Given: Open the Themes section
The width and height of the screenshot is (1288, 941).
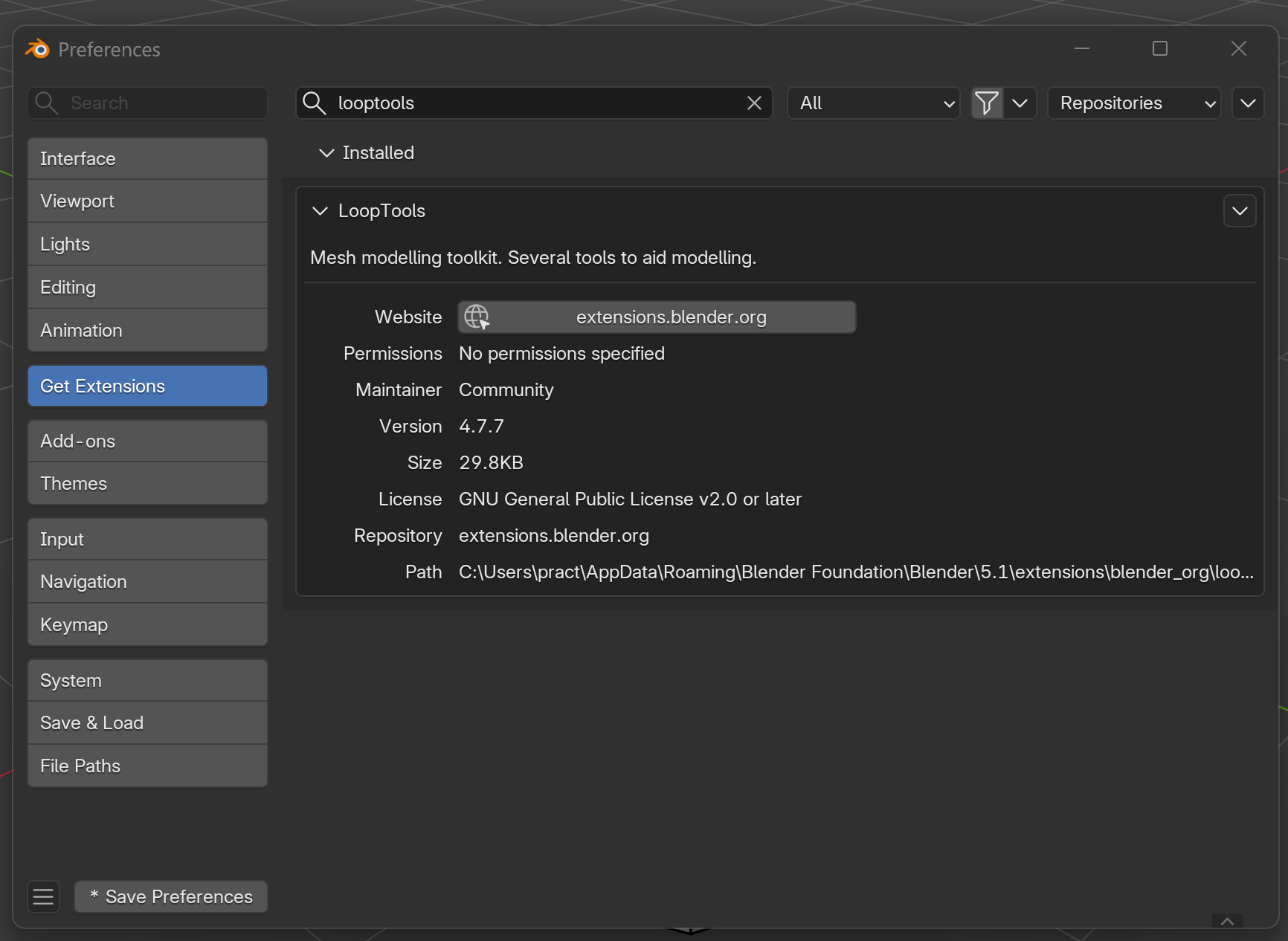Looking at the screenshot, I should pyautogui.click(x=148, y=484).
